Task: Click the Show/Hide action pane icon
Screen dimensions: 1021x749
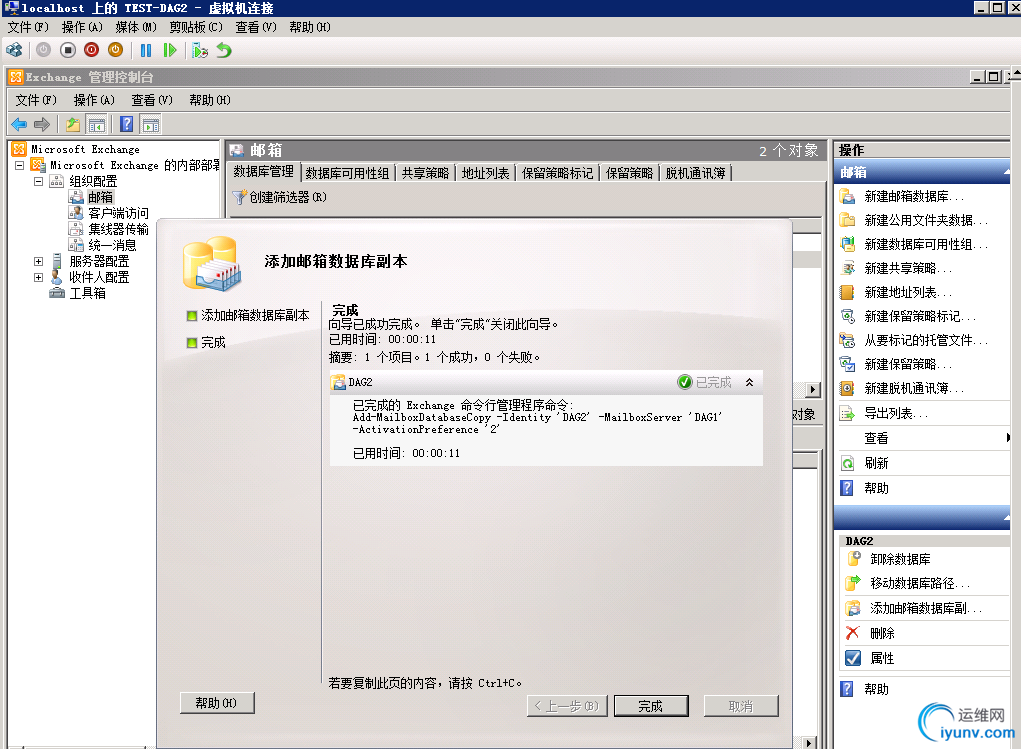Action: click(150, 124)
